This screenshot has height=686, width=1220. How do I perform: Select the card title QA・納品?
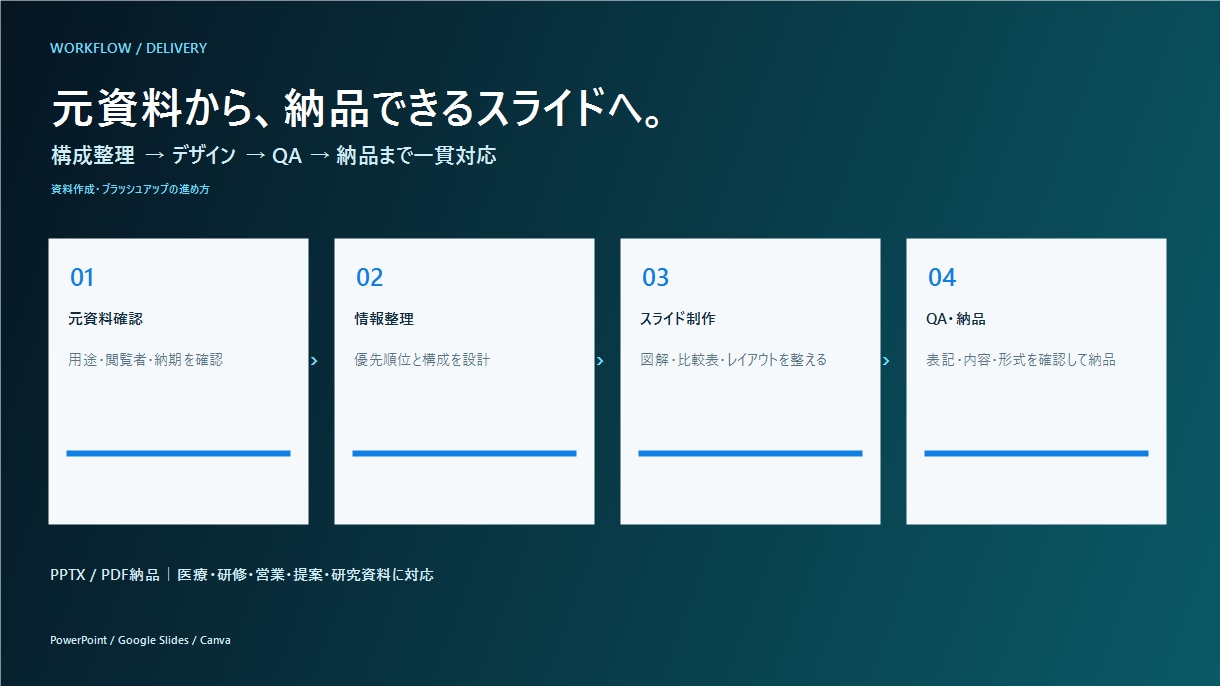click(956, 319)
